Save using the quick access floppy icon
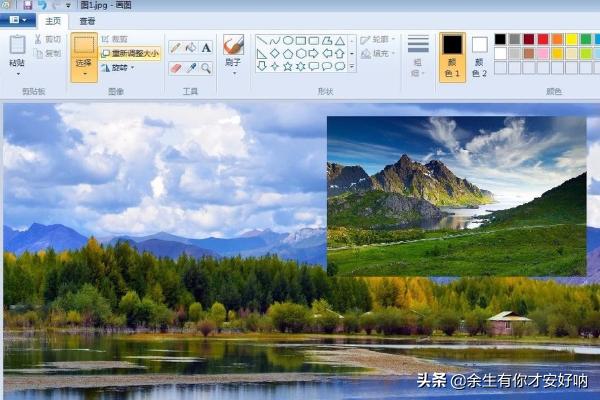 coord(27,5)
